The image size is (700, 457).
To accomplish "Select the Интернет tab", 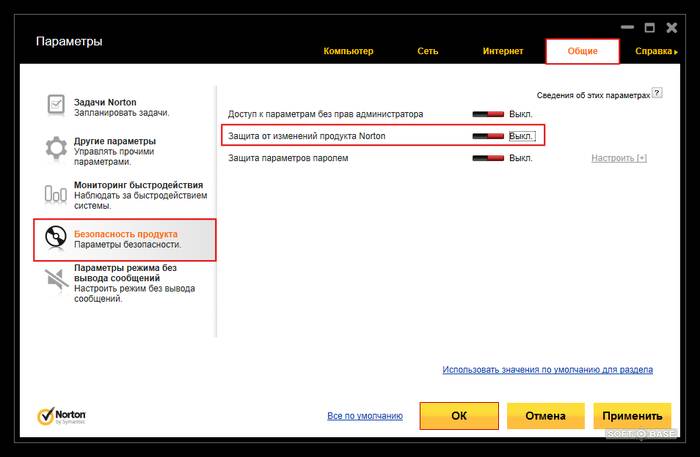I will (503, 50).
